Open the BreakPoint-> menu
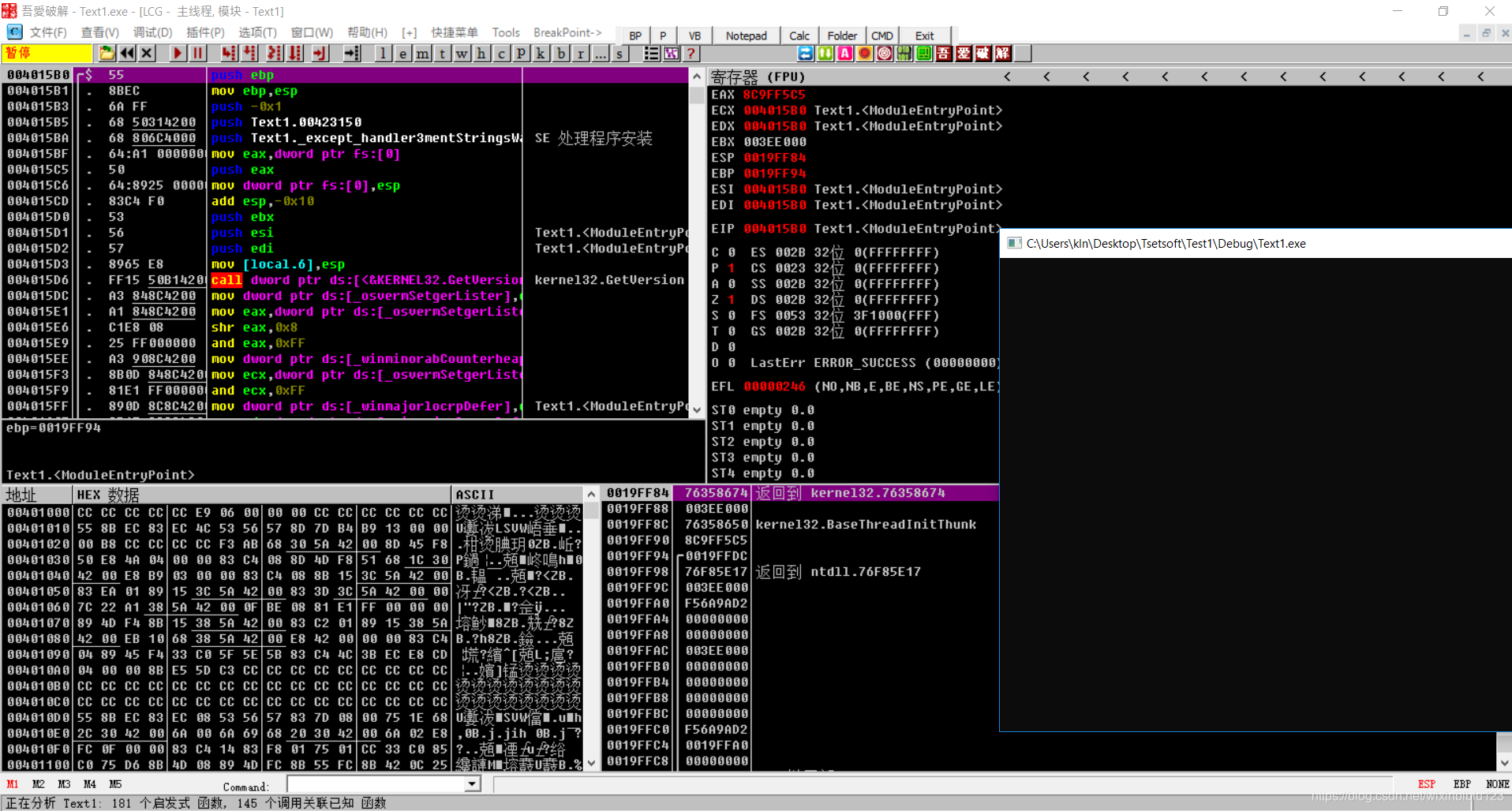The image size is (1512, 811). (567, 32)
